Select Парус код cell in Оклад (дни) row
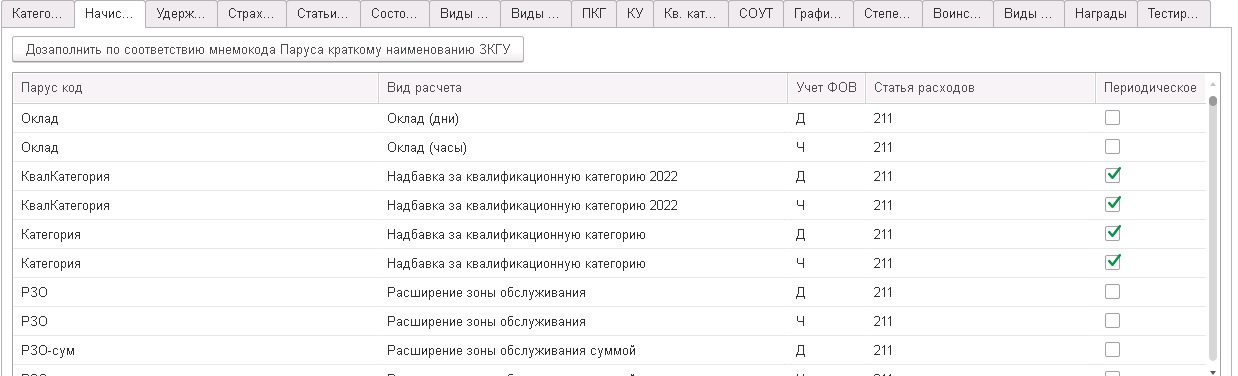1238x376 pixels. tap(196, 118)
